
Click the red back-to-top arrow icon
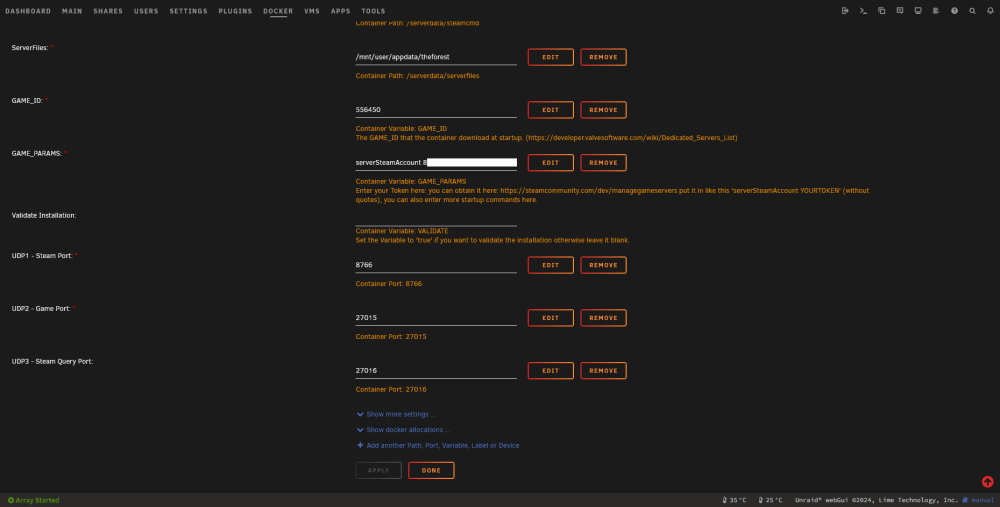[x=987, y=481]
